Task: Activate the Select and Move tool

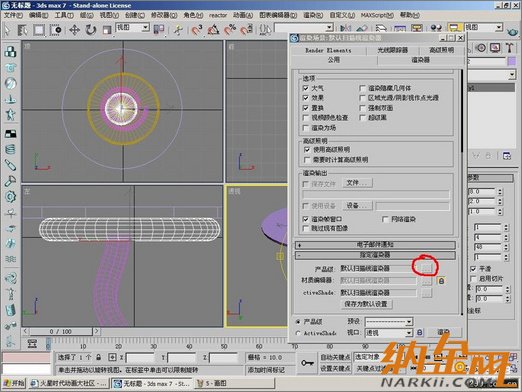Action: (x=74, y=30)
